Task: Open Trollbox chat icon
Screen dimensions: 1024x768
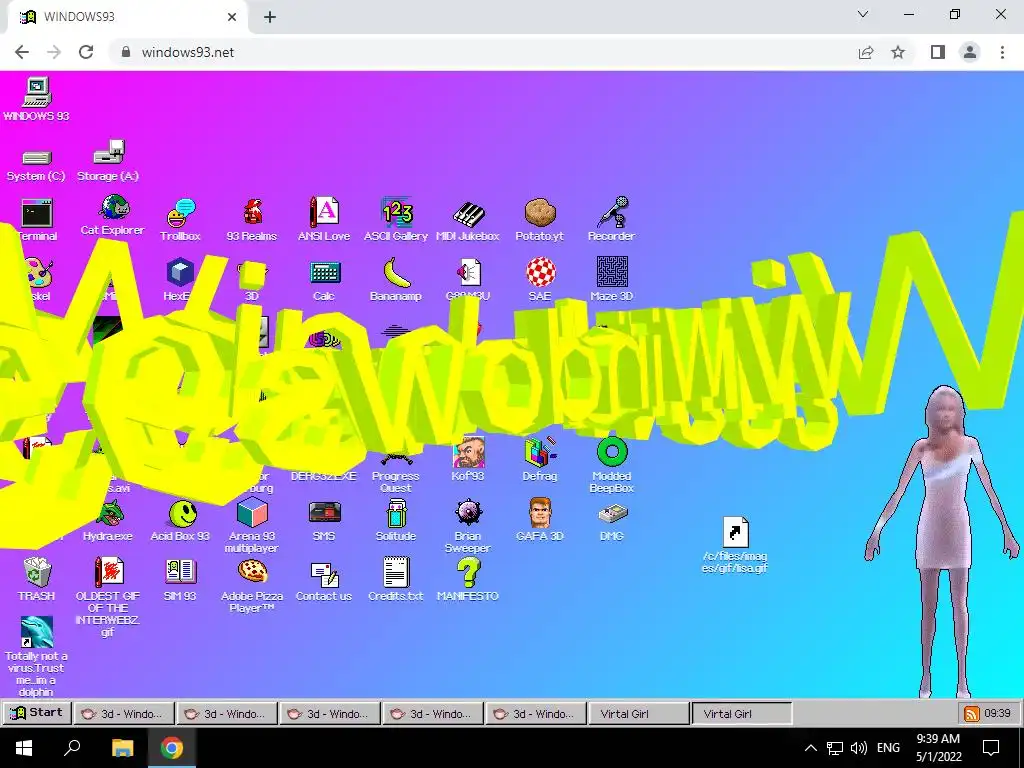Action: pyautogui.click(x=180, y=212)
